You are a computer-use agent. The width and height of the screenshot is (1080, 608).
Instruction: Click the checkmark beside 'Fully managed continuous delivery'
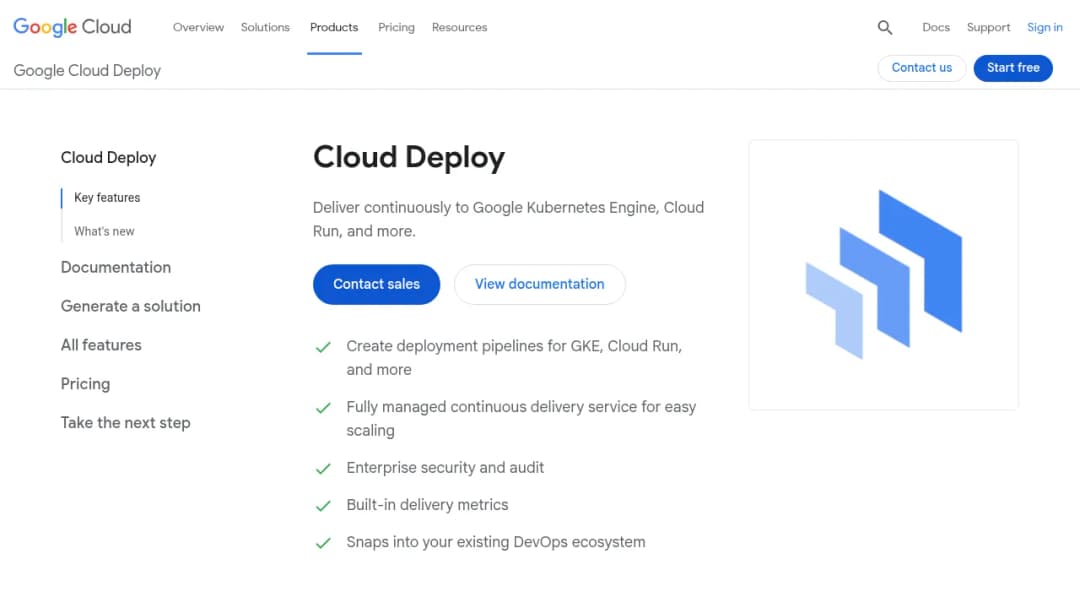(x=323, y=408)
